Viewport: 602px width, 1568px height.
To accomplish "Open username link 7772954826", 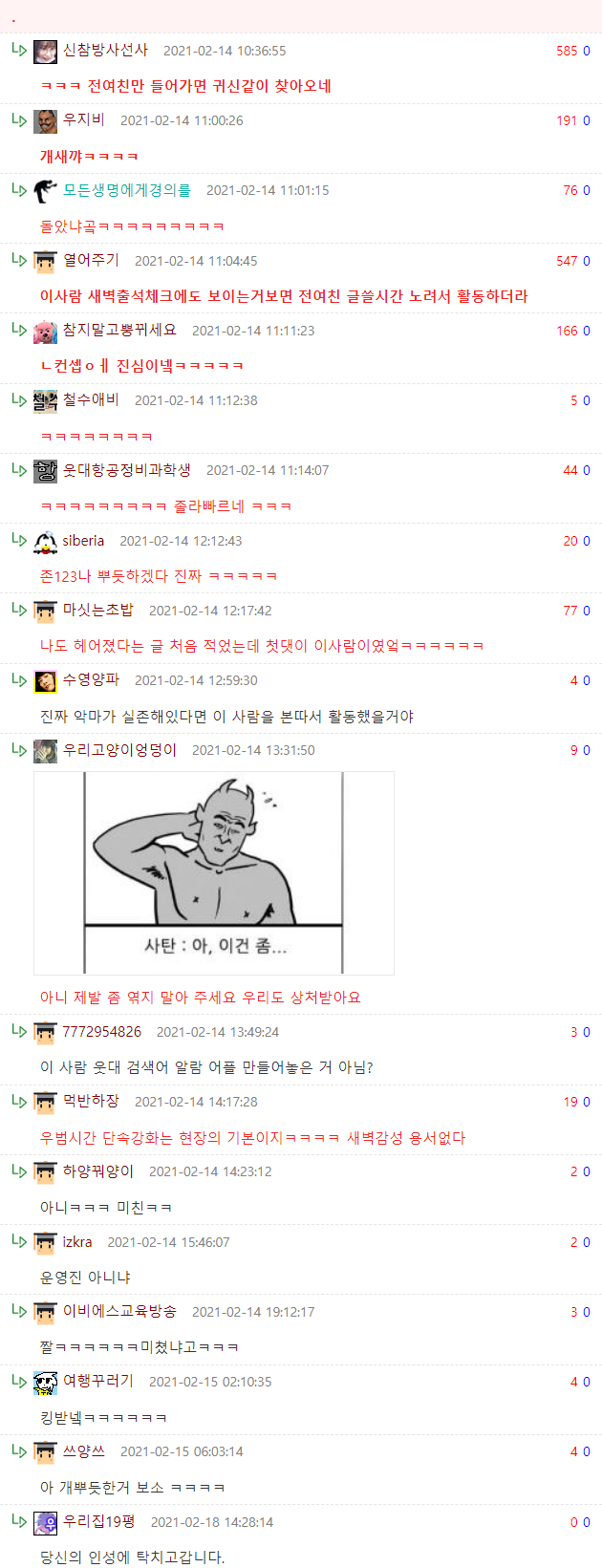I will 102,1032.
